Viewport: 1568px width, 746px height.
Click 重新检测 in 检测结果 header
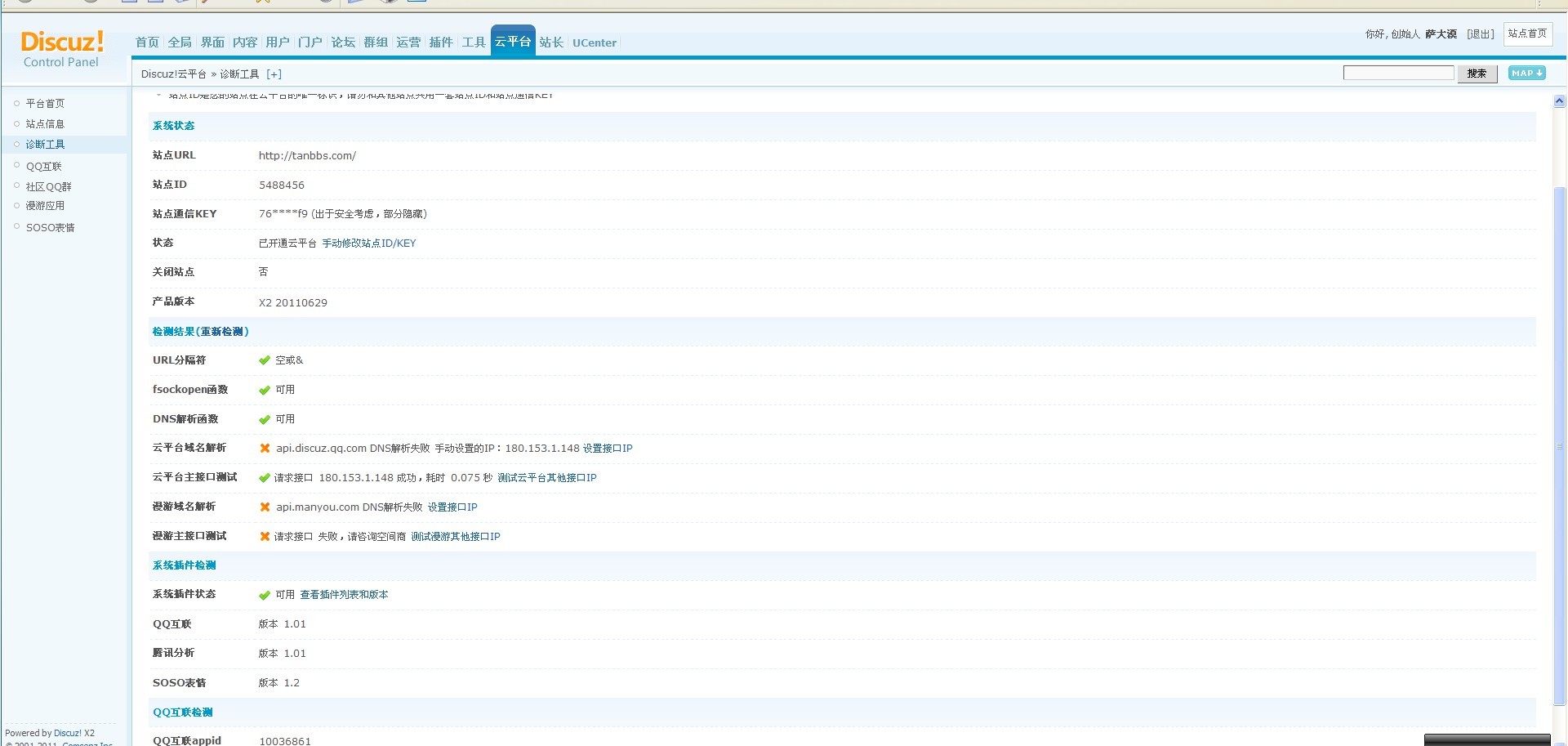(x=222, y=332)
